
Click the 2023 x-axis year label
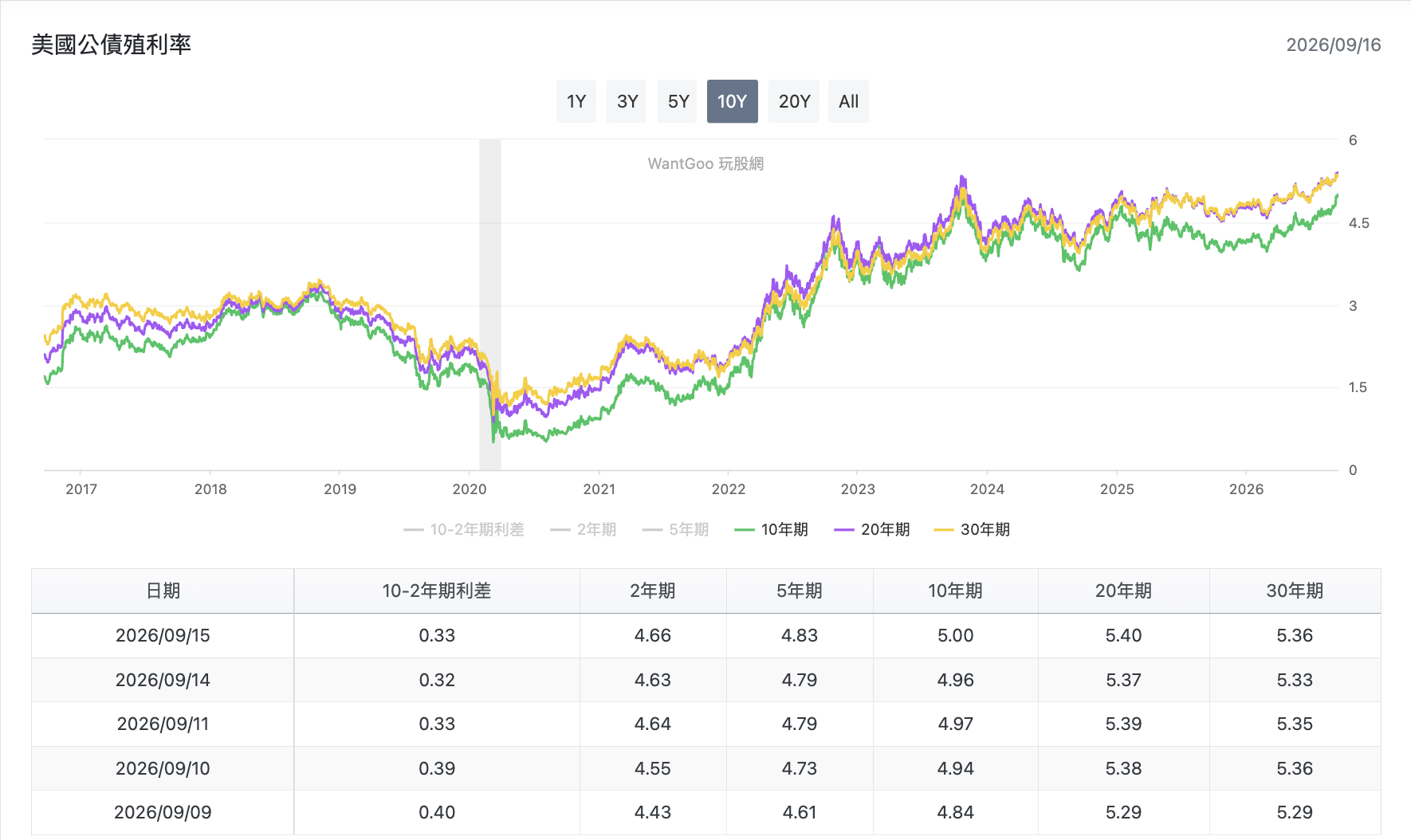(858, 489)
